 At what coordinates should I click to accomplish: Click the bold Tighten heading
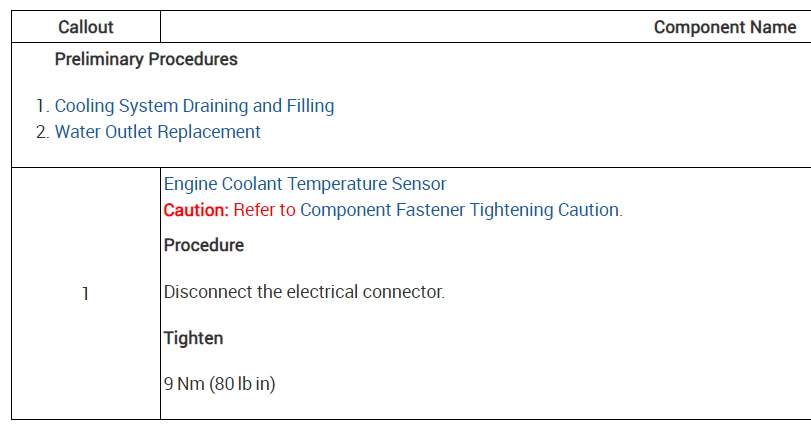pos(193,338)
